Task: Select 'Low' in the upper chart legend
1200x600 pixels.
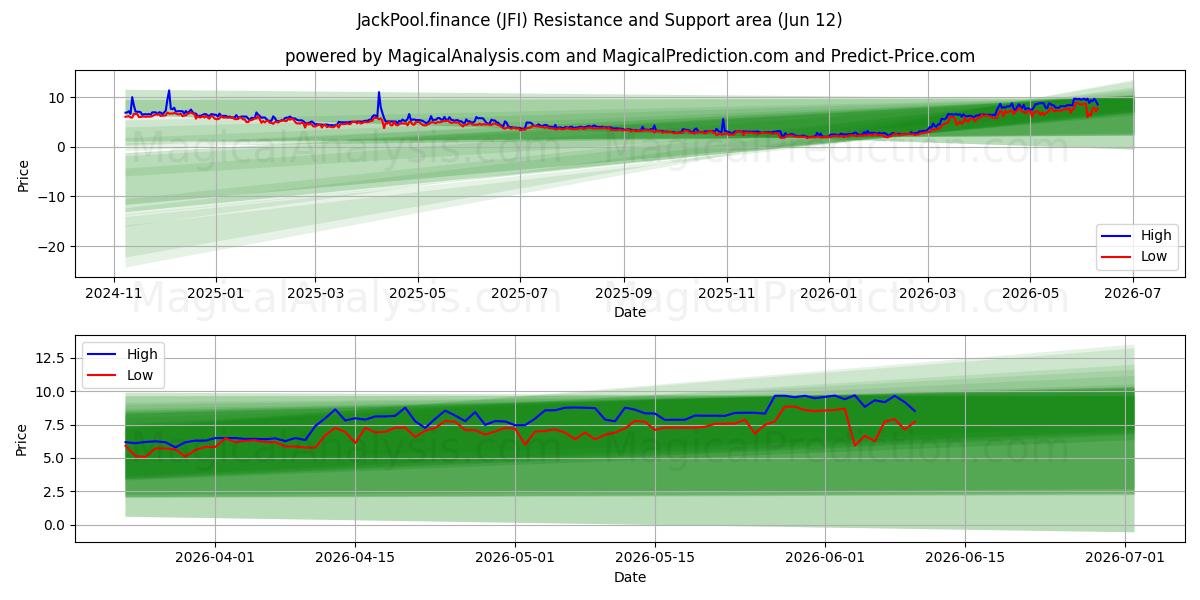Action: point(1155,257)
